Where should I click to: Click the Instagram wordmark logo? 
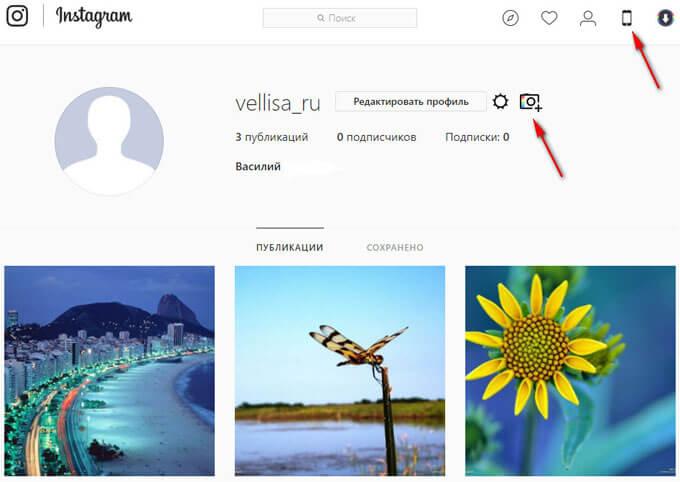click(94, 17)
